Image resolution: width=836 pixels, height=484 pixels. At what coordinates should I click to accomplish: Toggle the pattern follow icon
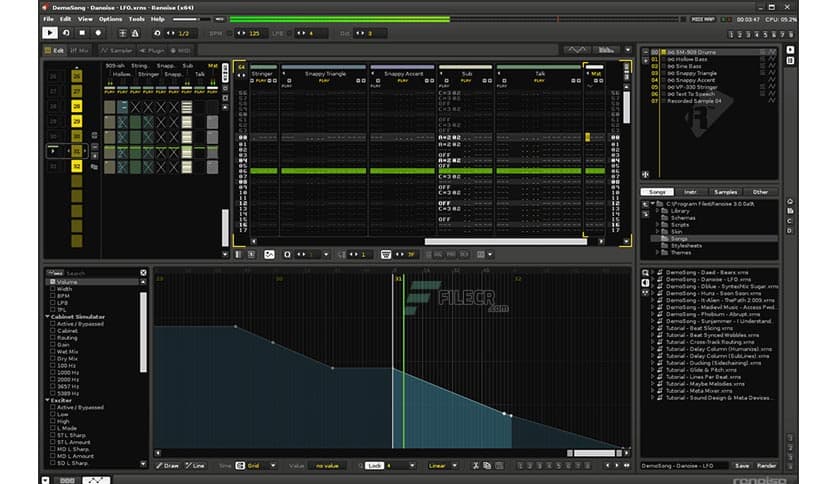[x=123, y=33]
